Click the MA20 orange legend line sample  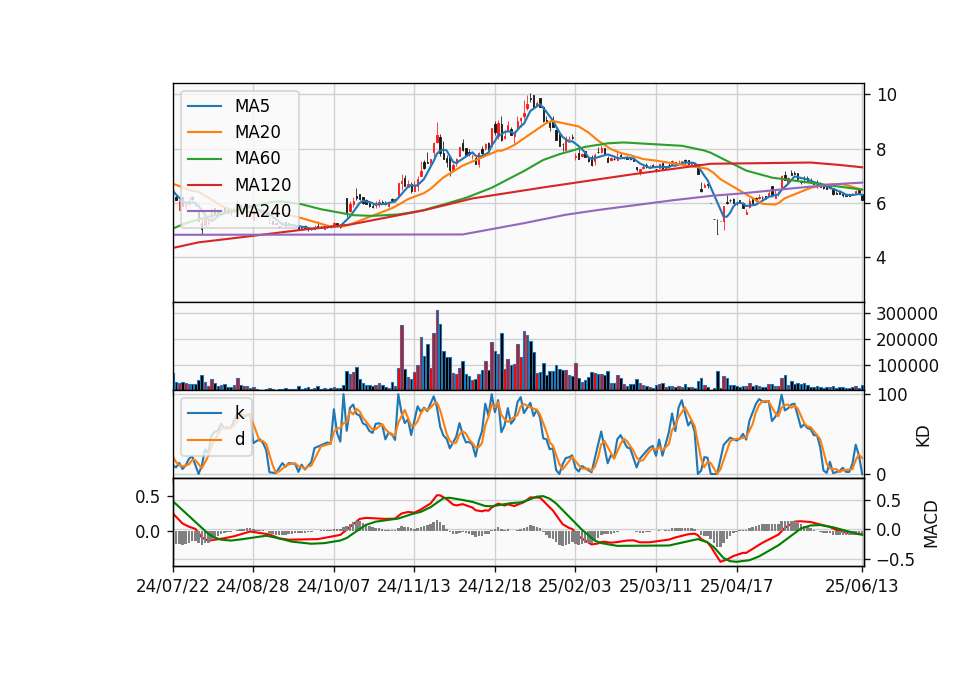click(204, 132)
